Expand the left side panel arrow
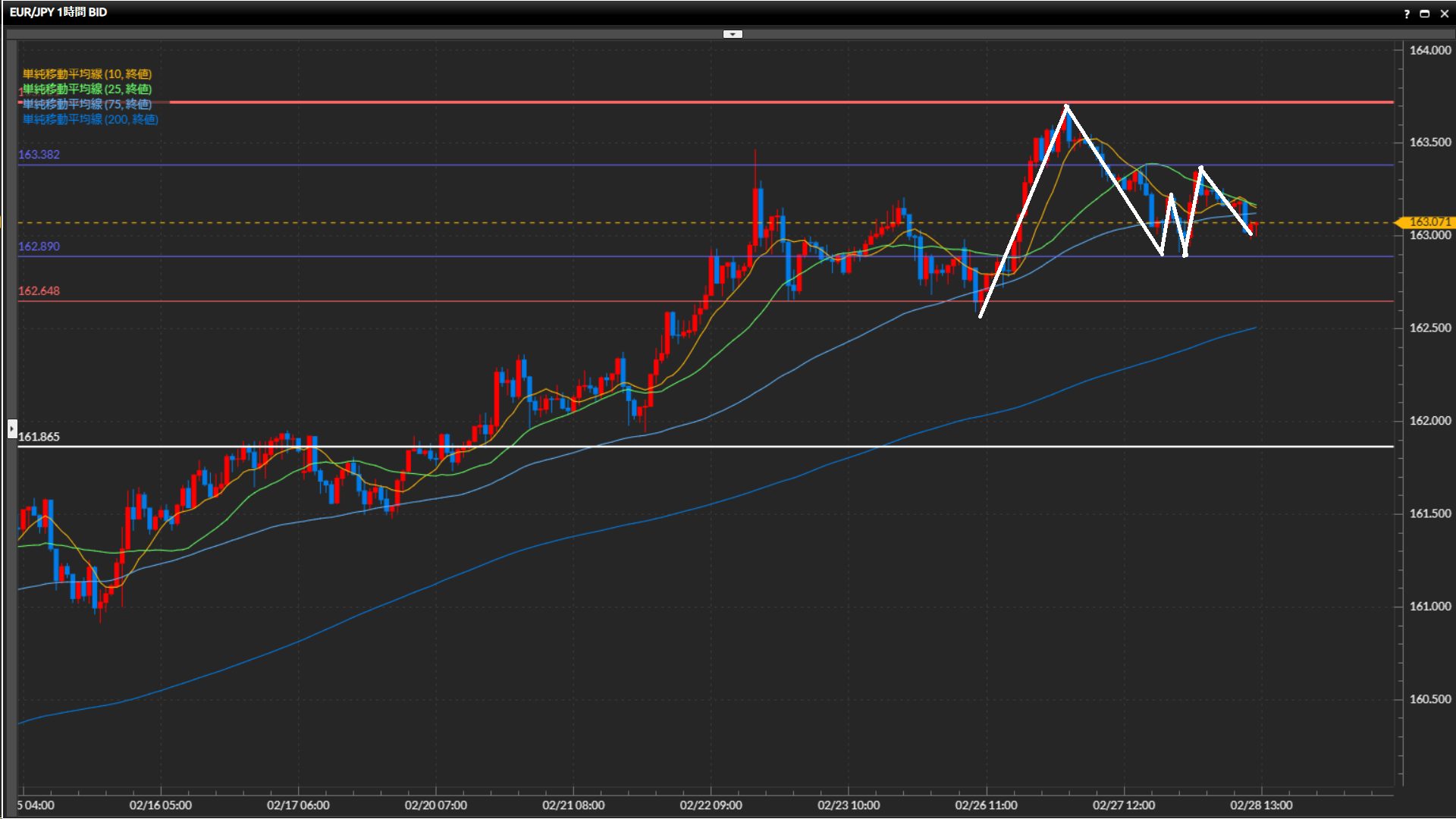This screenshot has width=1456, height=819. tap(12, 429)
